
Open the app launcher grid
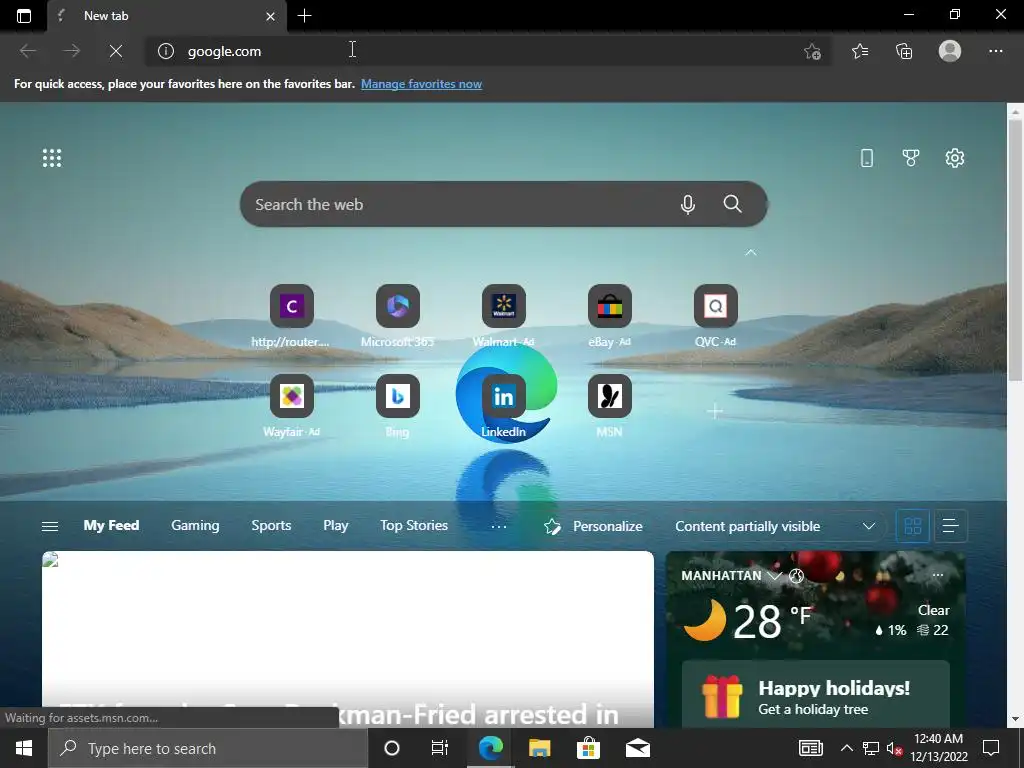52,158
